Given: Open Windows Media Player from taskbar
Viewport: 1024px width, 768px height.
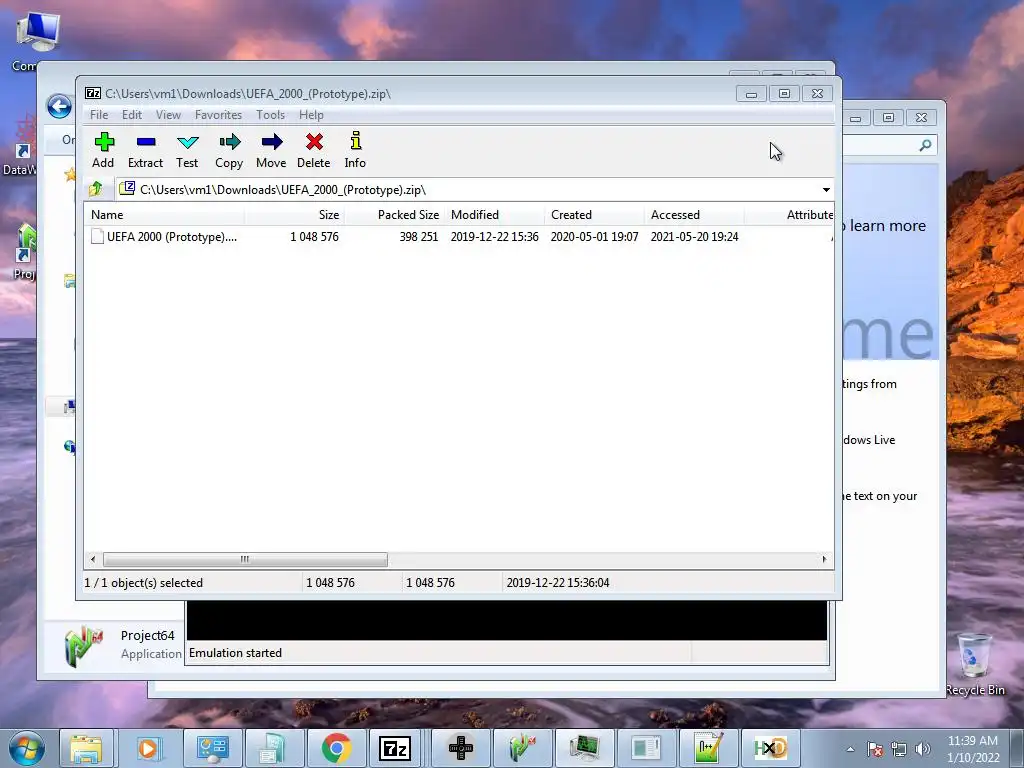Looking at the screenshot, I should pyautogui.click(x=148, y=748).
